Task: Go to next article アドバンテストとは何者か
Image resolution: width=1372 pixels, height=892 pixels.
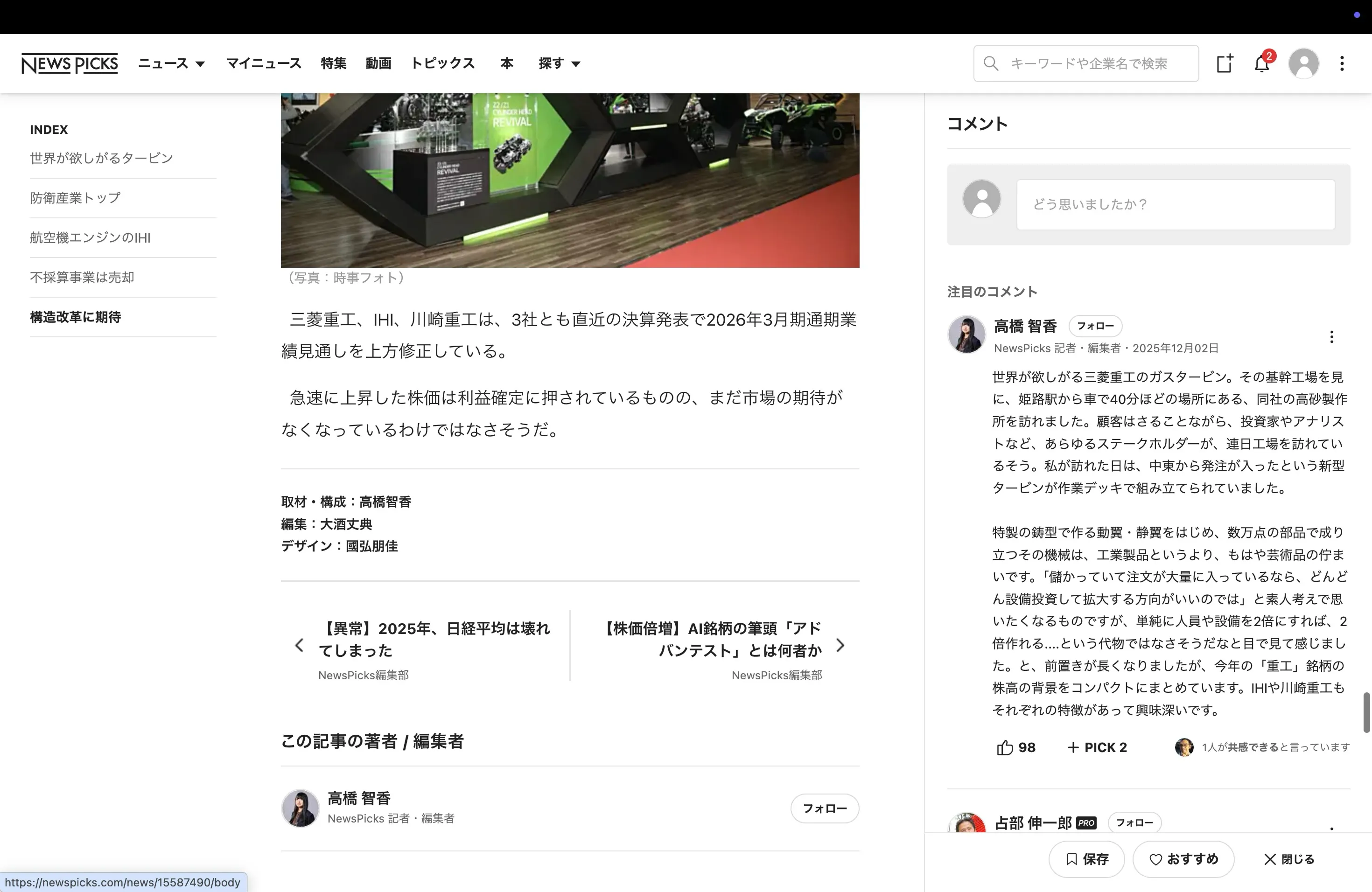Action: (712, 639)
